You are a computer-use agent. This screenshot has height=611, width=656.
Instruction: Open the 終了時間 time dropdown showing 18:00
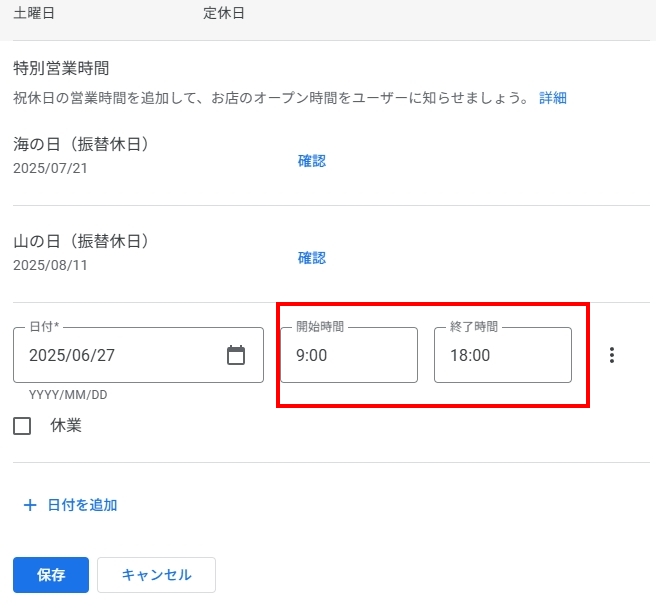(x=502, y=355)
